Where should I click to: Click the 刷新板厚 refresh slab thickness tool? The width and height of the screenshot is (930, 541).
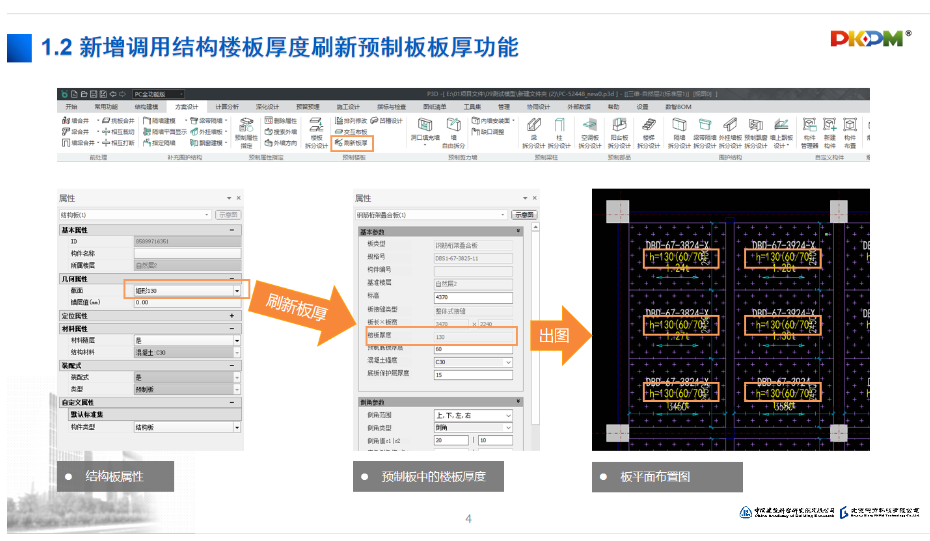click(x=352, y=143)
